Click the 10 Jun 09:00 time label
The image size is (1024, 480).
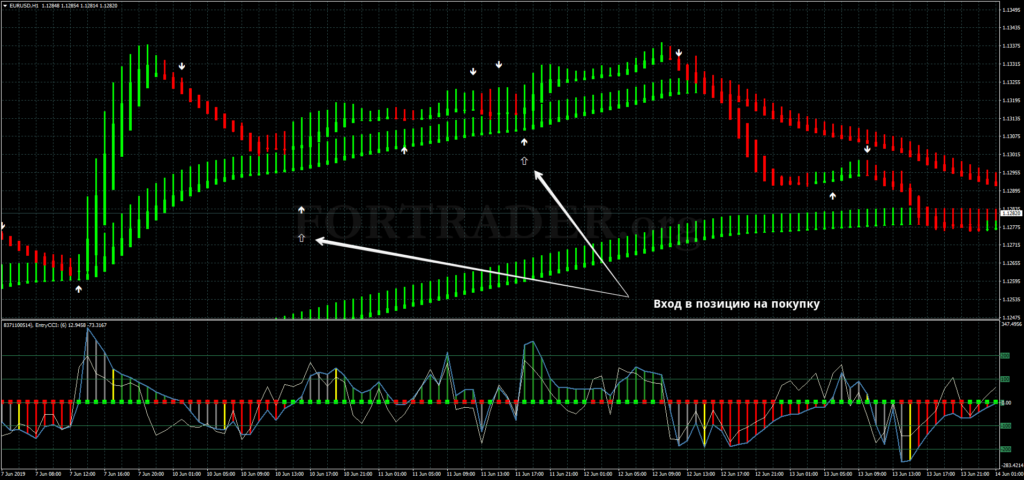[x=255, y=474]
